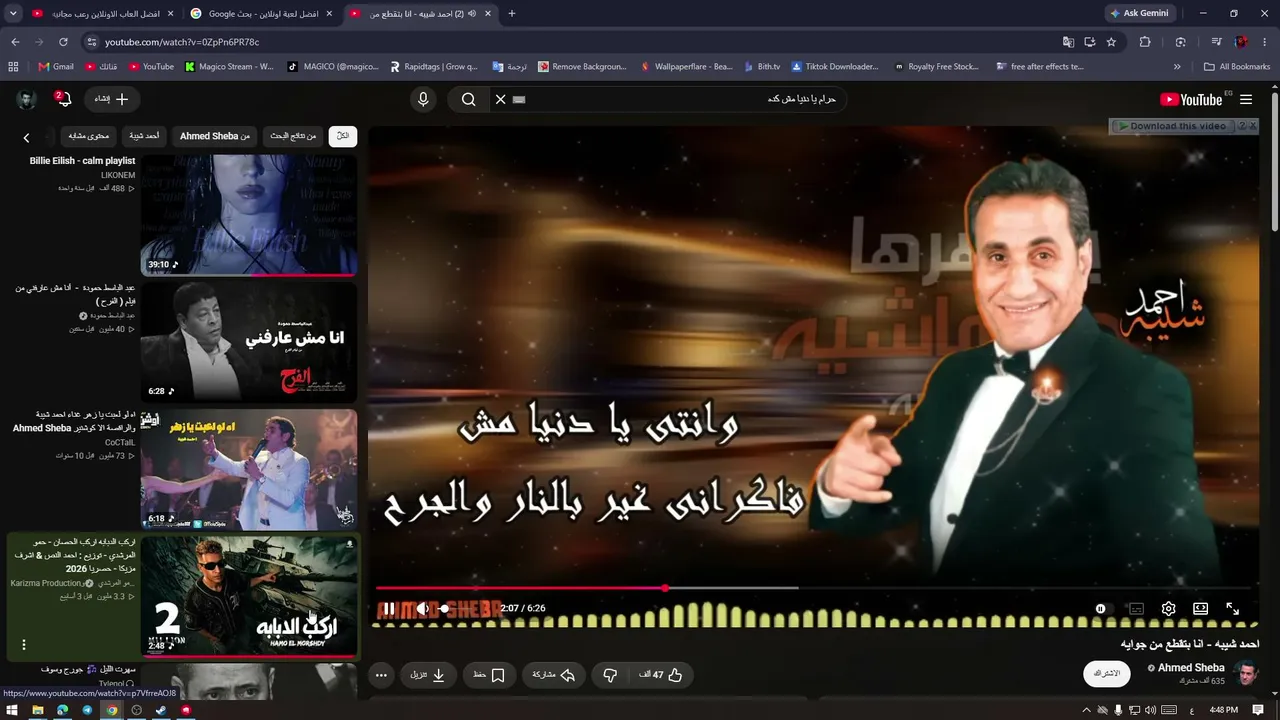The width and height of the screenshot is (1280, 720).
Task: Open the YouTube hamburger guide menu
Action: pos(1246,99)
